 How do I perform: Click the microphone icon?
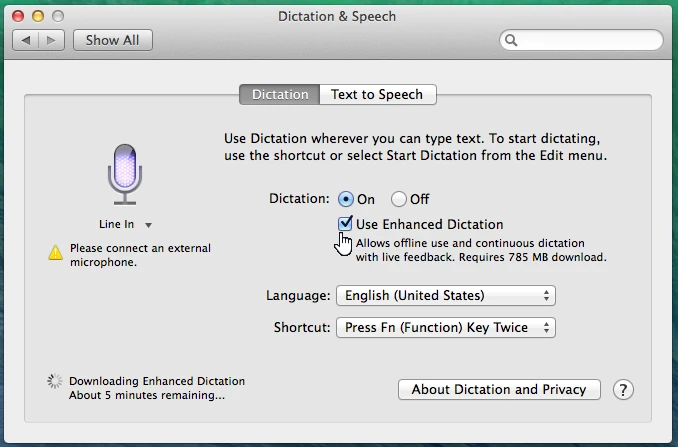click(x=125, y=174)
